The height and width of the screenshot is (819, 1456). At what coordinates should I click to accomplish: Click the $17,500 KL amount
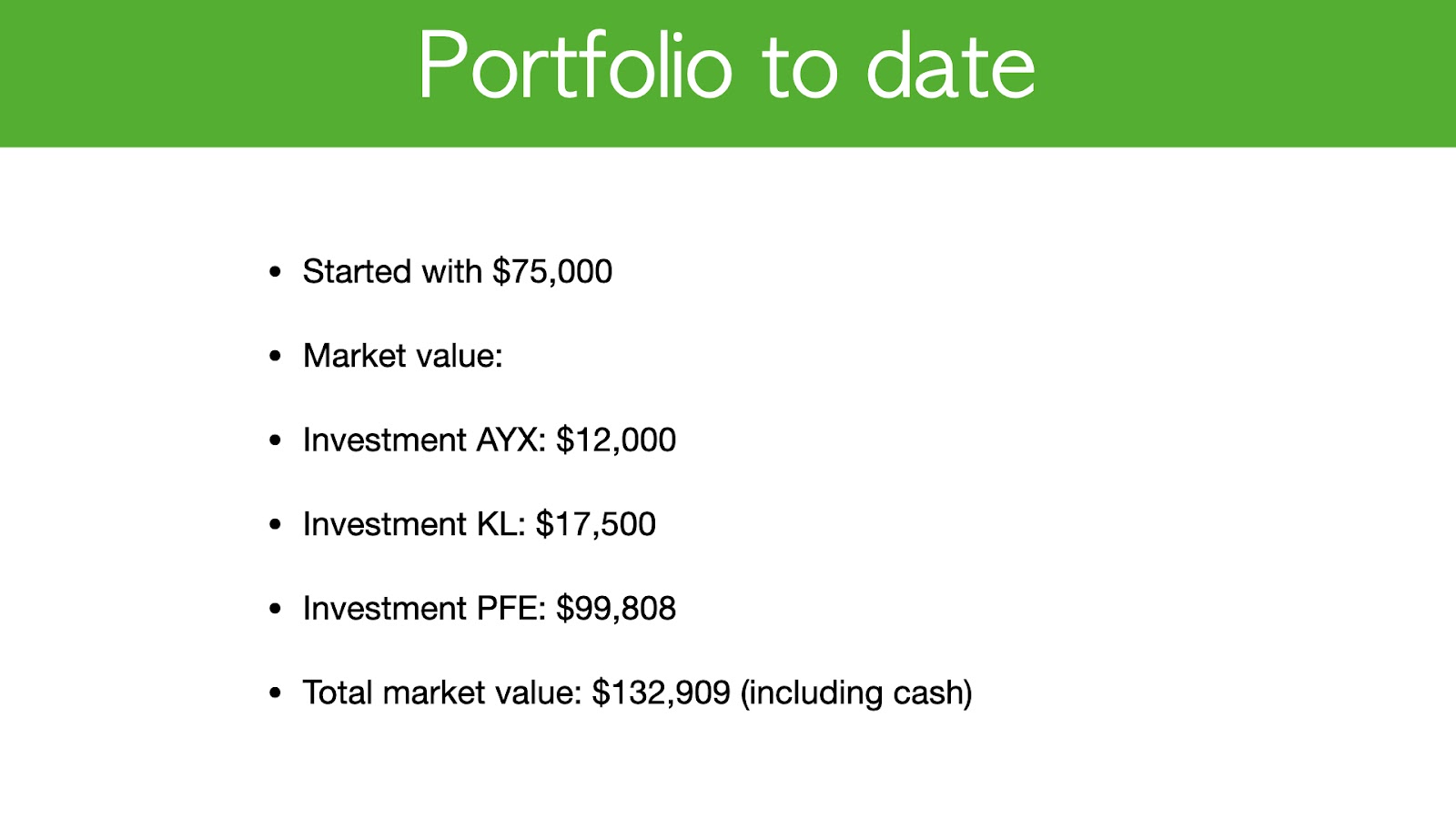596,524
